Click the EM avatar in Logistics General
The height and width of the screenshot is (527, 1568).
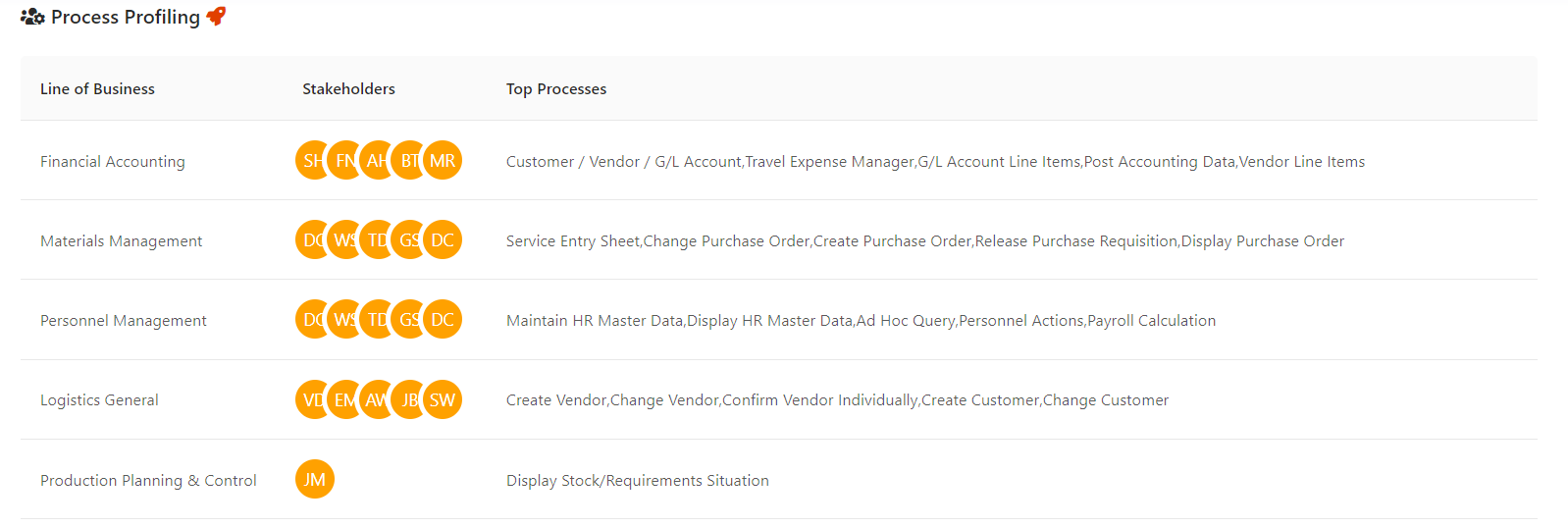343,399
